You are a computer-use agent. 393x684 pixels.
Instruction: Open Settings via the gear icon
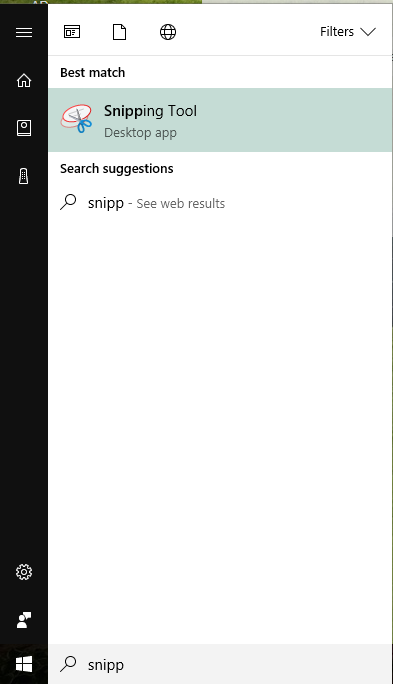coord(24,572)
